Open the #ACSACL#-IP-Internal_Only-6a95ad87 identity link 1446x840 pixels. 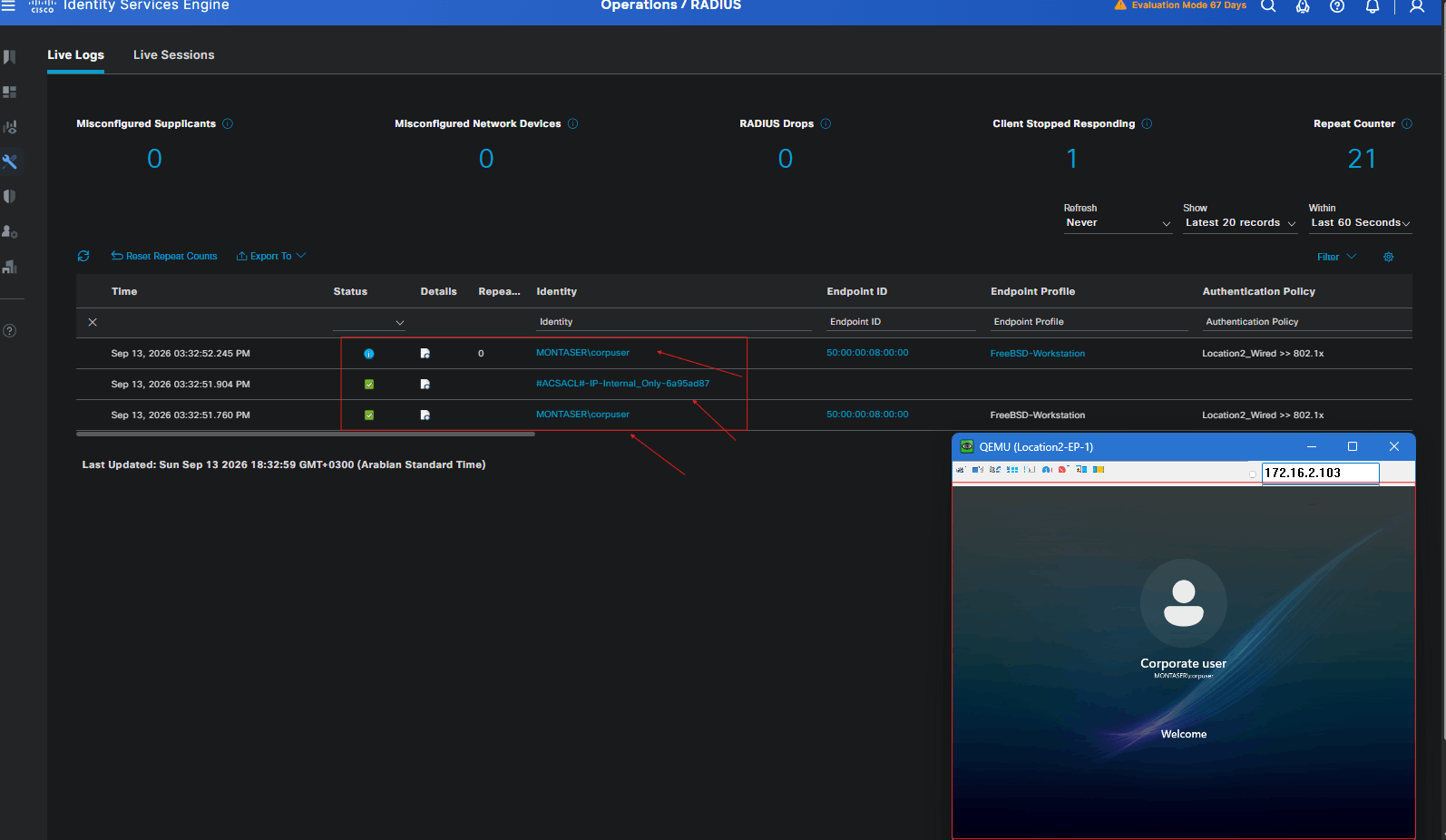click(622, 384)
